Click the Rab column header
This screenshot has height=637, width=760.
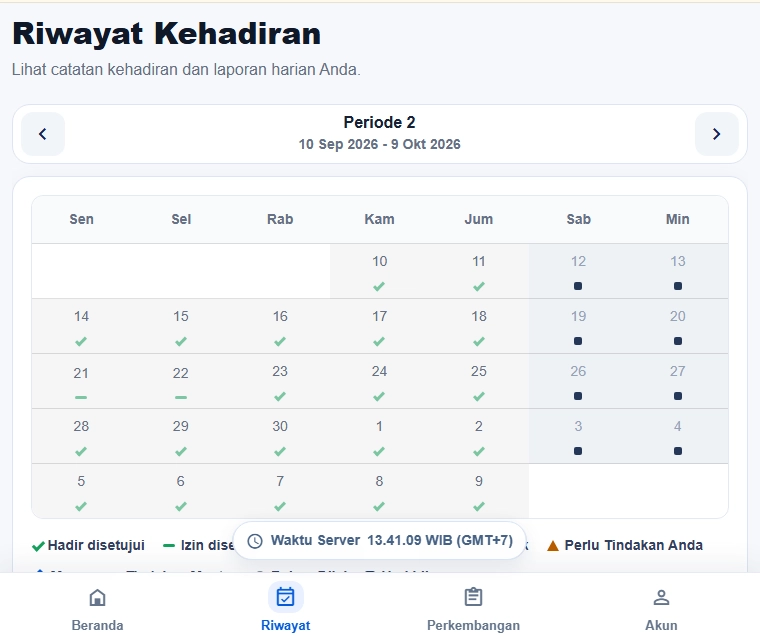(280, 219)
